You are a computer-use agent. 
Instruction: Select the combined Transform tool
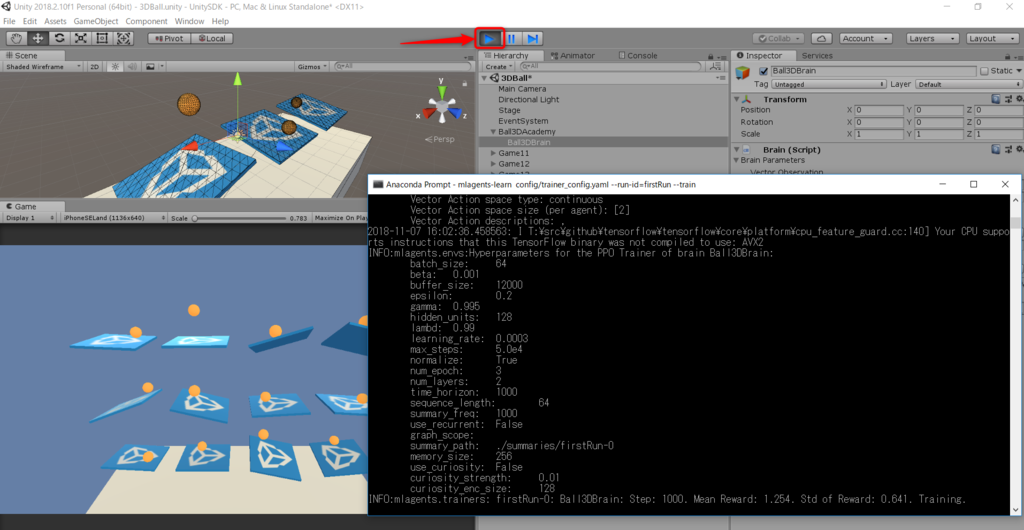pyautogui.click(x=124, y=39)
